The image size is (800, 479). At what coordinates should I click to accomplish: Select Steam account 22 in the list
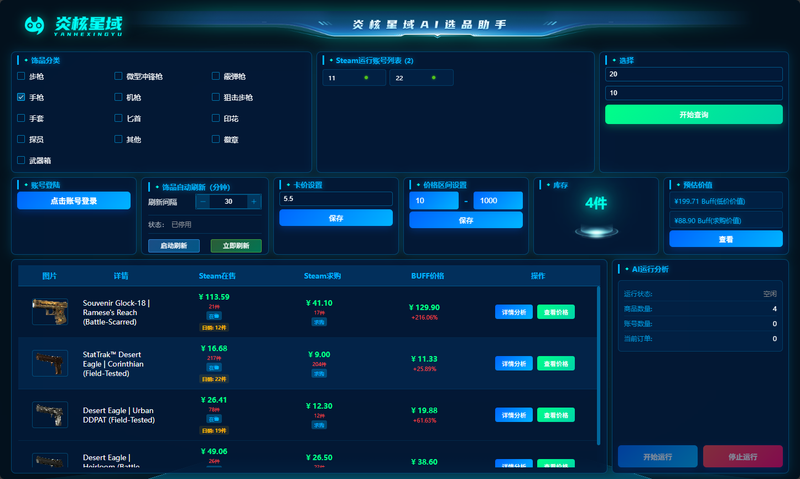421,78
